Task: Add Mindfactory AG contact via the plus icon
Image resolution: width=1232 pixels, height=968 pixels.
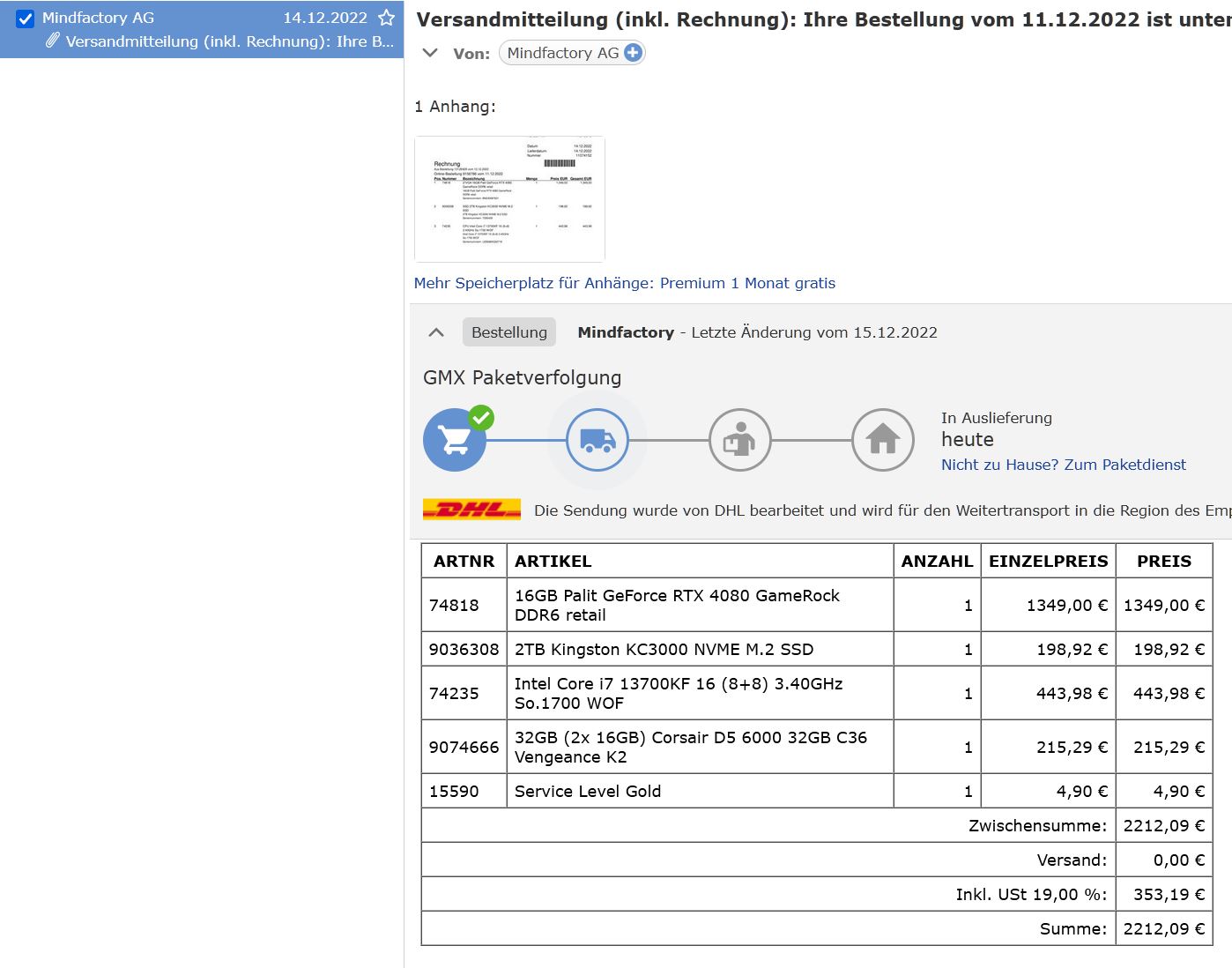Action: [x=633, y=53]
